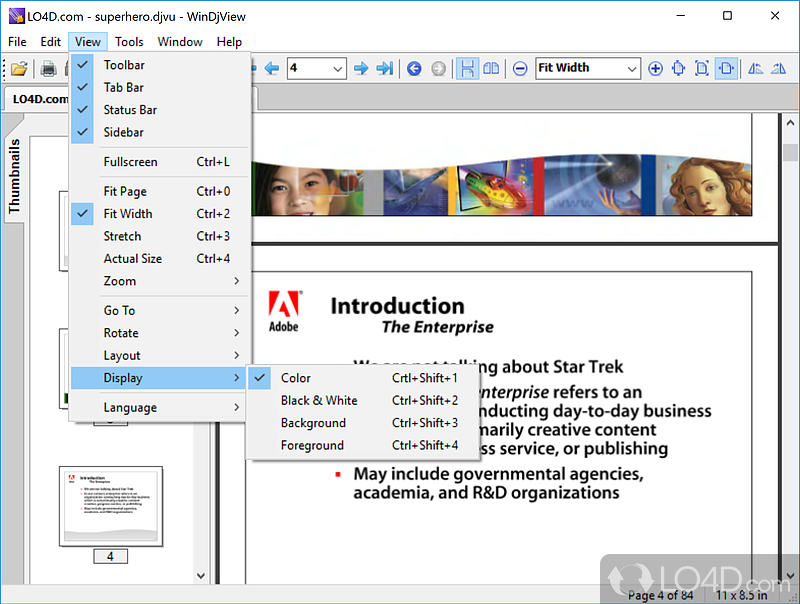The image size is (800, 604).
Task: Click document scrollbar up arrow
Action: (790, 123)
